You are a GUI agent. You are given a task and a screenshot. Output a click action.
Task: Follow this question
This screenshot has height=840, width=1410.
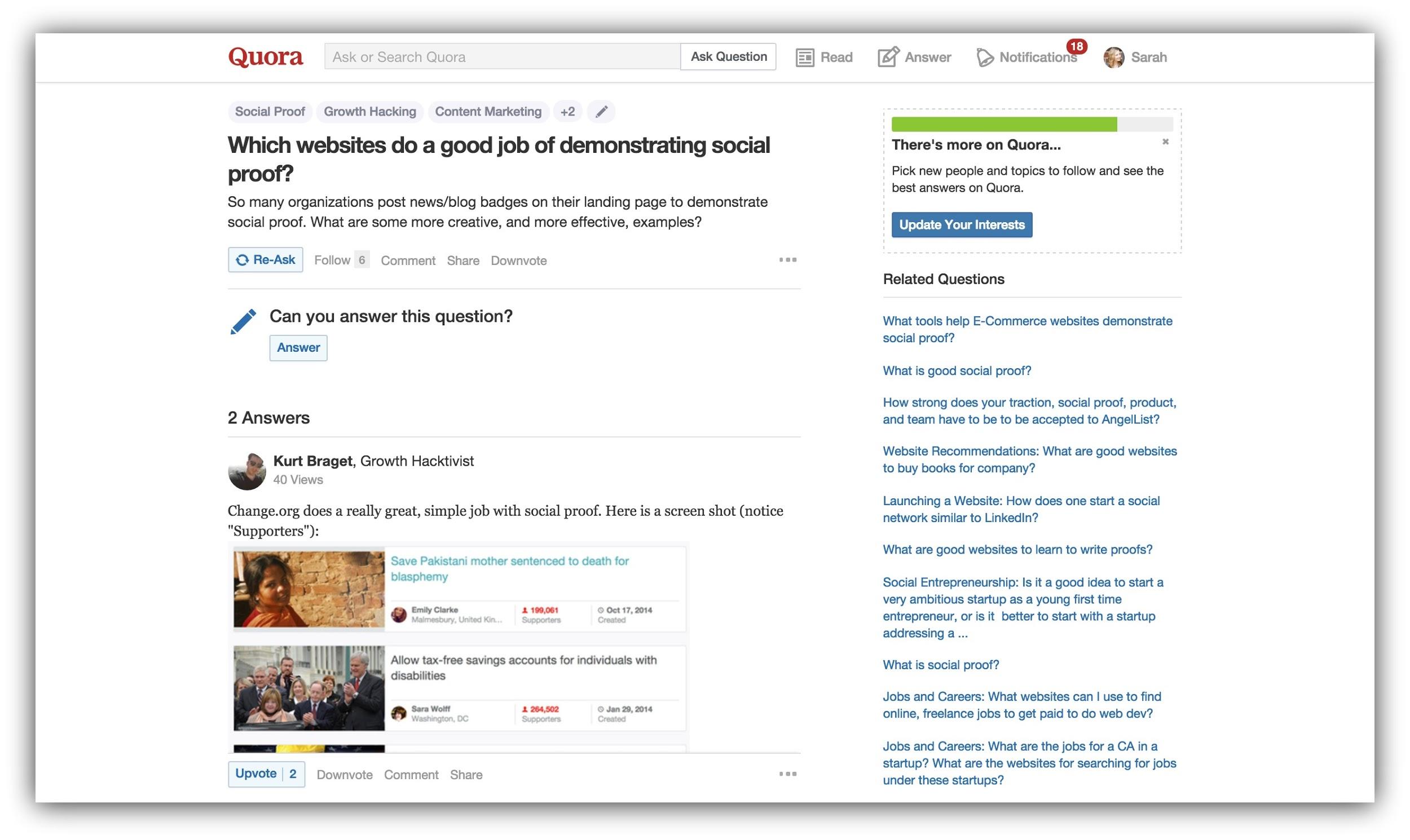(x=341, y=260)
